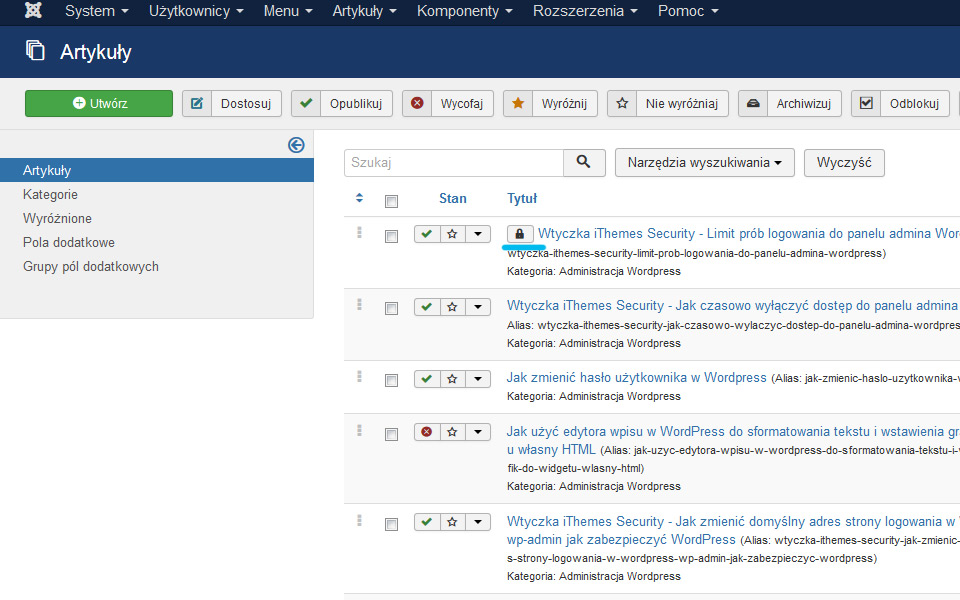Toggle featured star for domyślny adres strony article
The width and height of the screenshot is (960, 600).
coord(452,522)
